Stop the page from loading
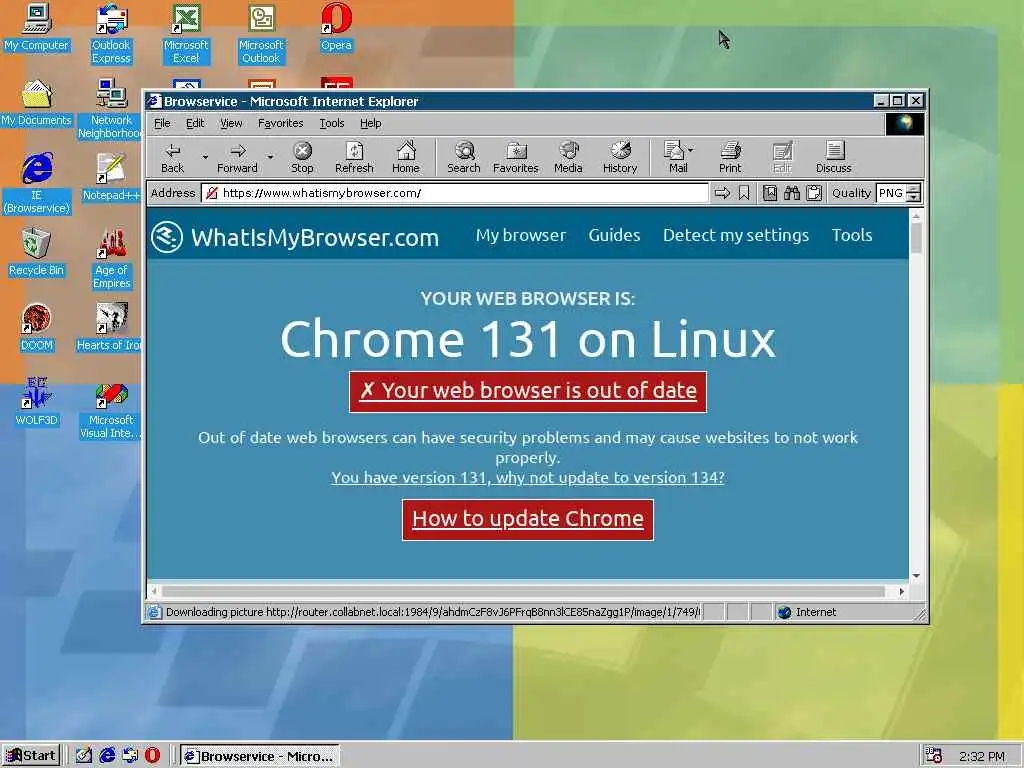 point(302,157)
